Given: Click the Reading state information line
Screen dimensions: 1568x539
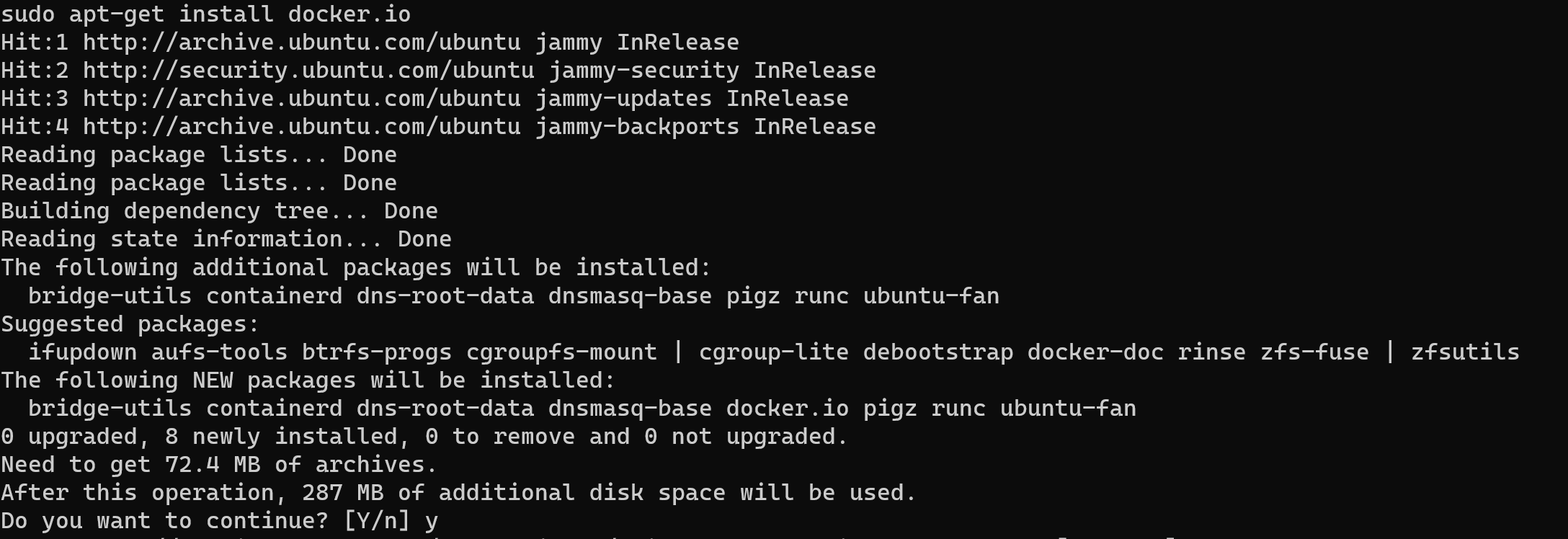Looking at the screenshot, I should tap(226, 239).
